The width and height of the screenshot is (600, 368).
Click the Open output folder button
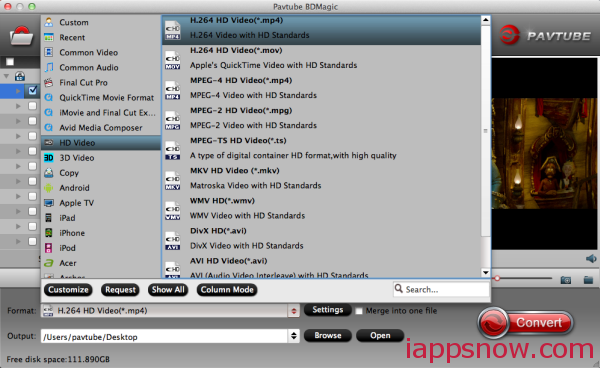(x=380, y=335)
